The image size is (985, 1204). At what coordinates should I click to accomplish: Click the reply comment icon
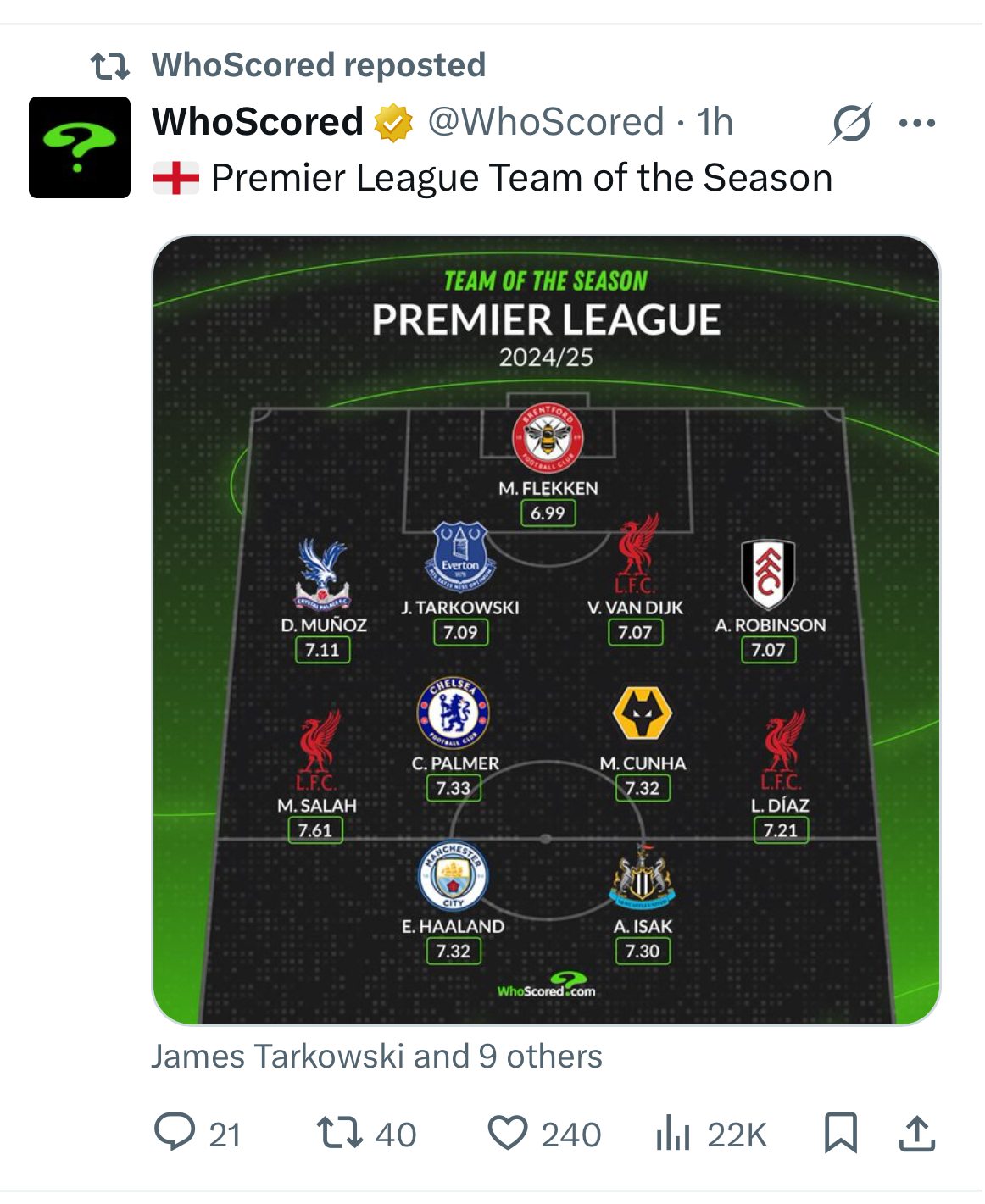click(x=175, y=1133)
